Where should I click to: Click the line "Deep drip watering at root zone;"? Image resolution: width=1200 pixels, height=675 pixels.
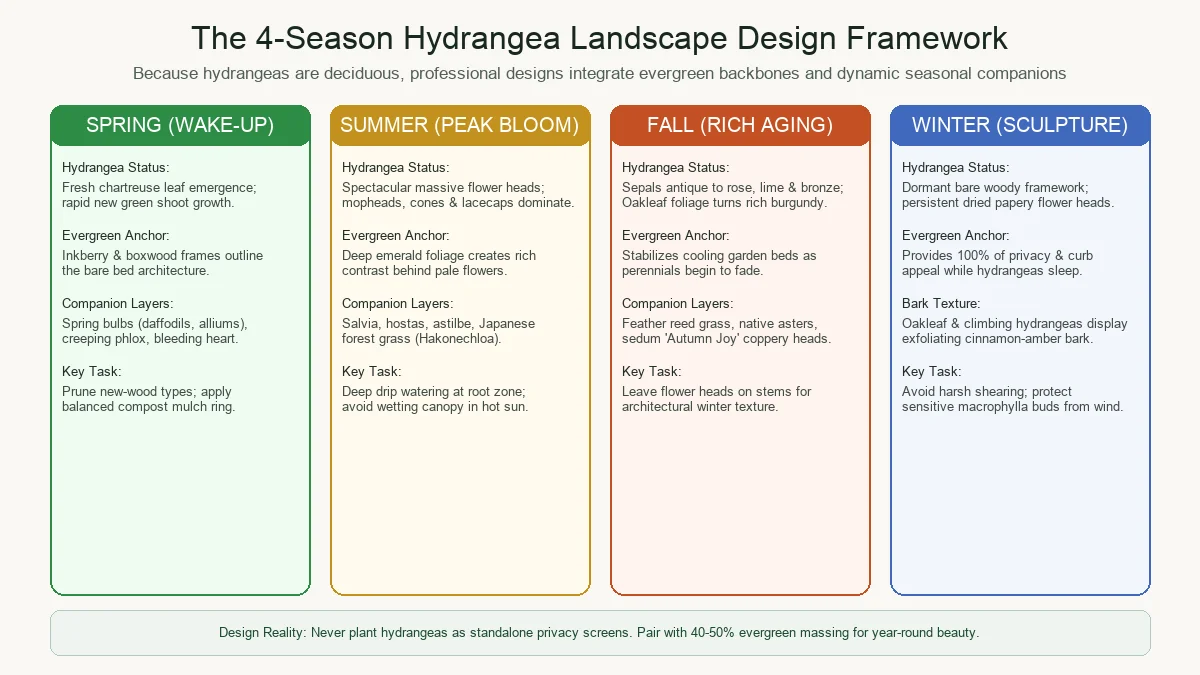(x=435, y=391)
